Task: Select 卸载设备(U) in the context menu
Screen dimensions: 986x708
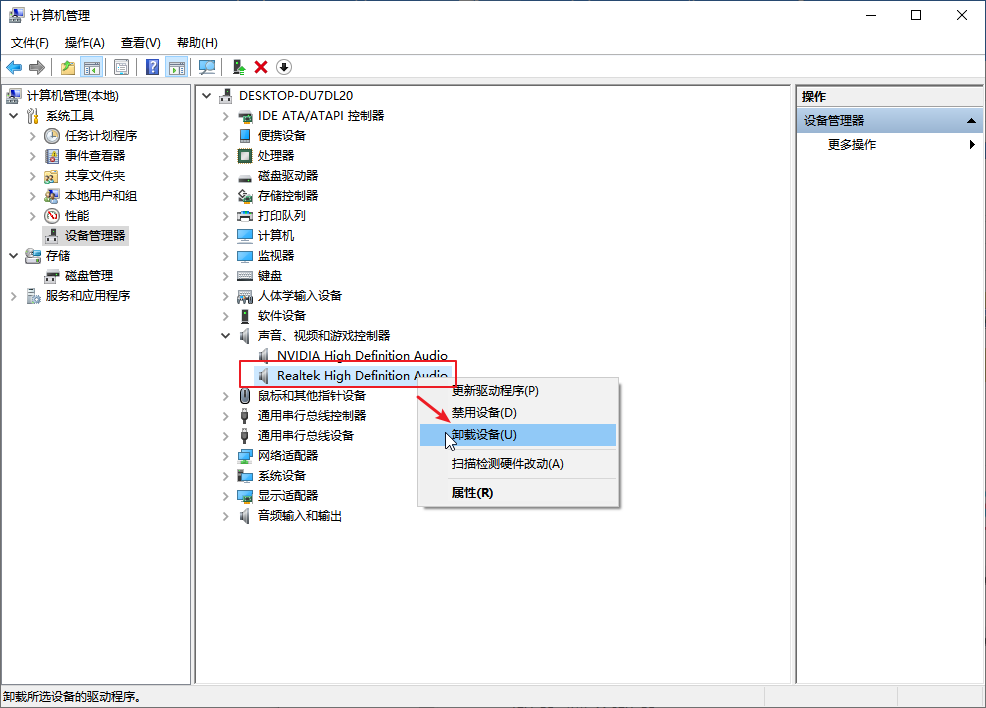Action: coord(485,435)
